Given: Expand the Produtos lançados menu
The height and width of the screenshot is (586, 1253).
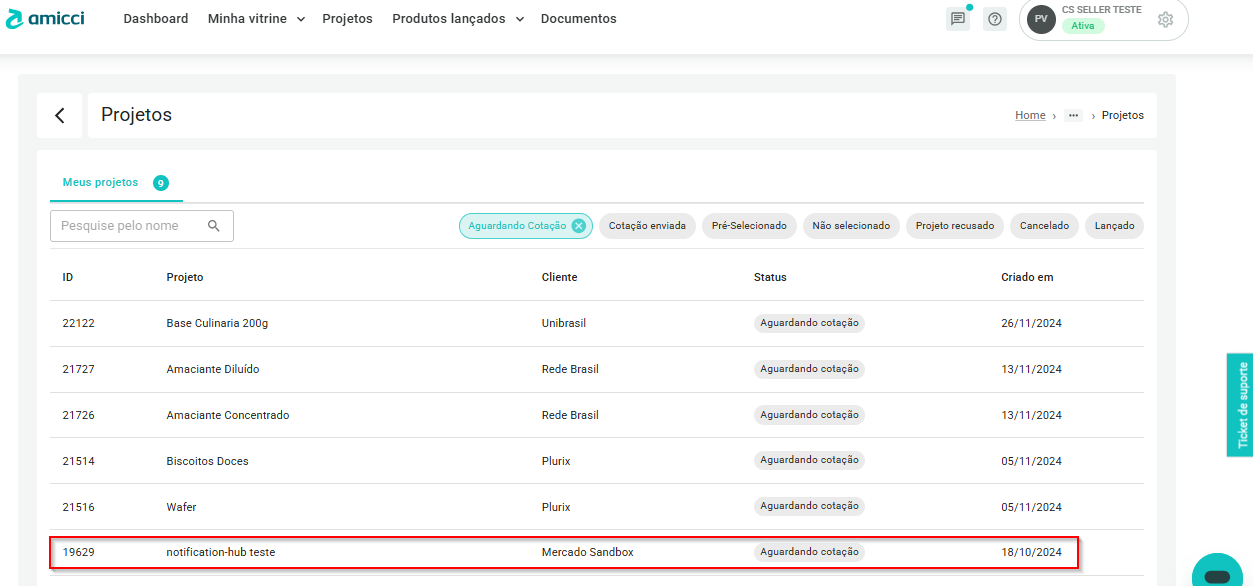Looking at the screenshot, I should 457,19.
